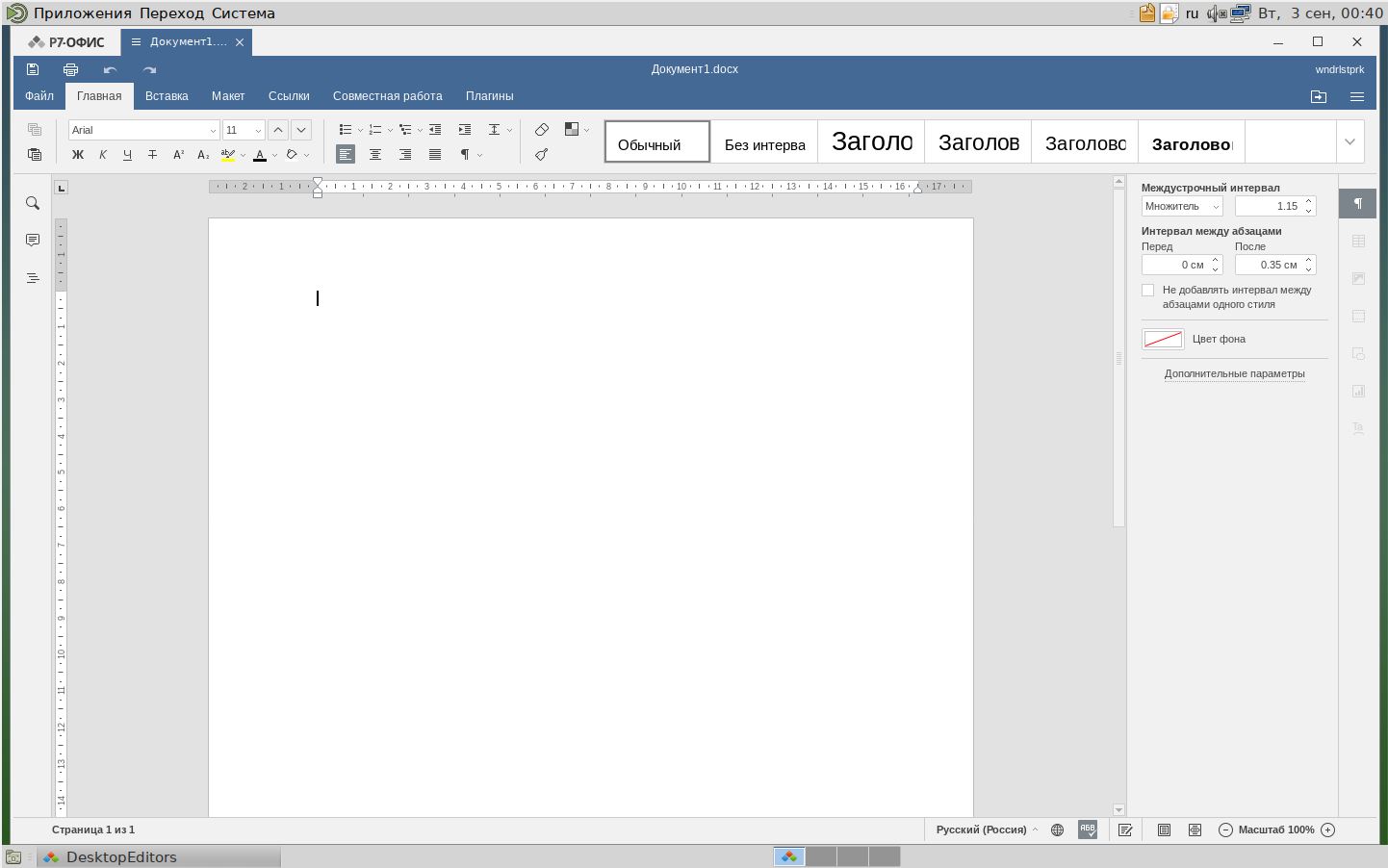Screen dimensions: 1388x868
Task: Open nonprinting characters dropdown
Action: tap(479, 154)
